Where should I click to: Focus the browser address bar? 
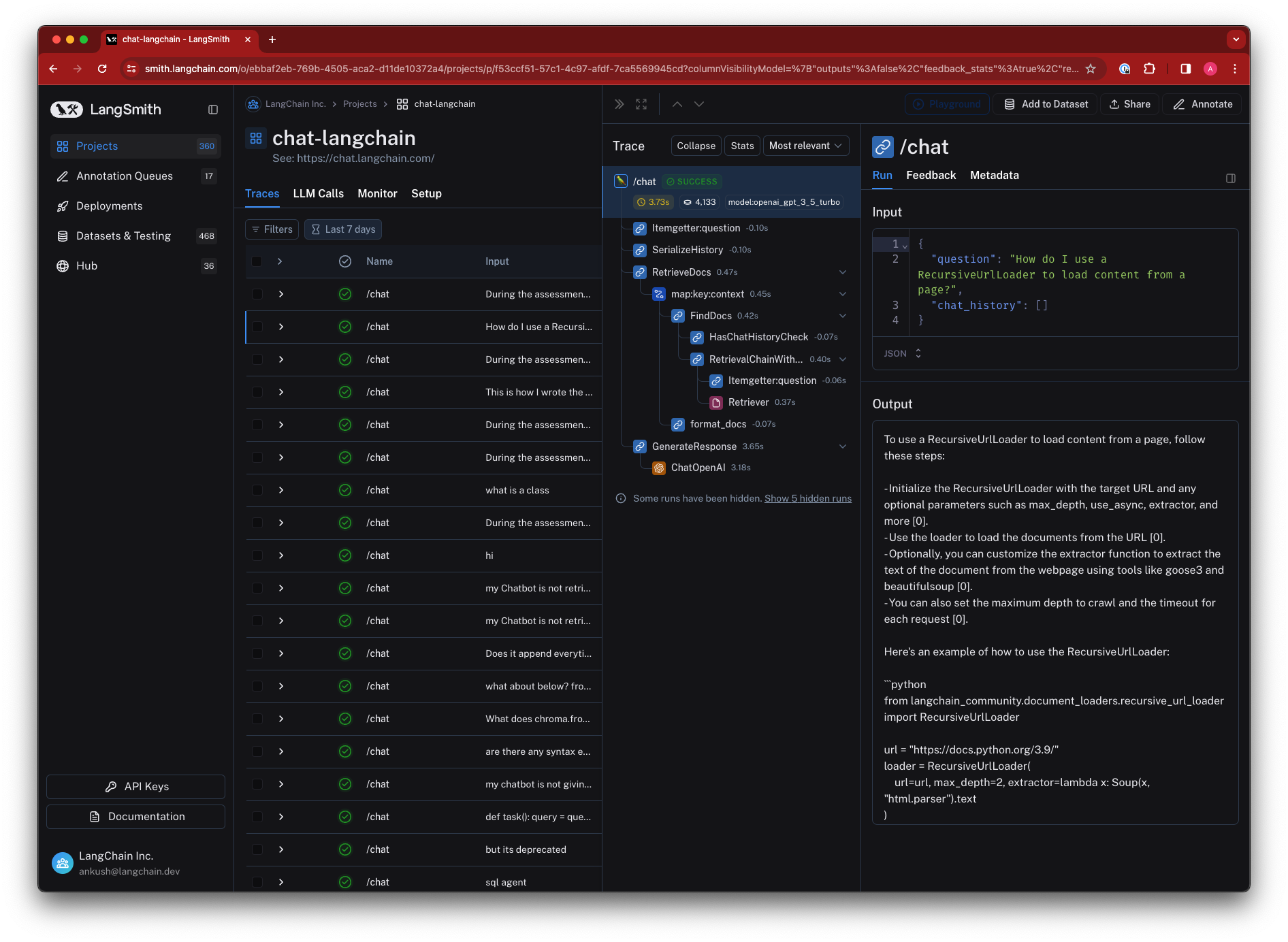[611, 69]
